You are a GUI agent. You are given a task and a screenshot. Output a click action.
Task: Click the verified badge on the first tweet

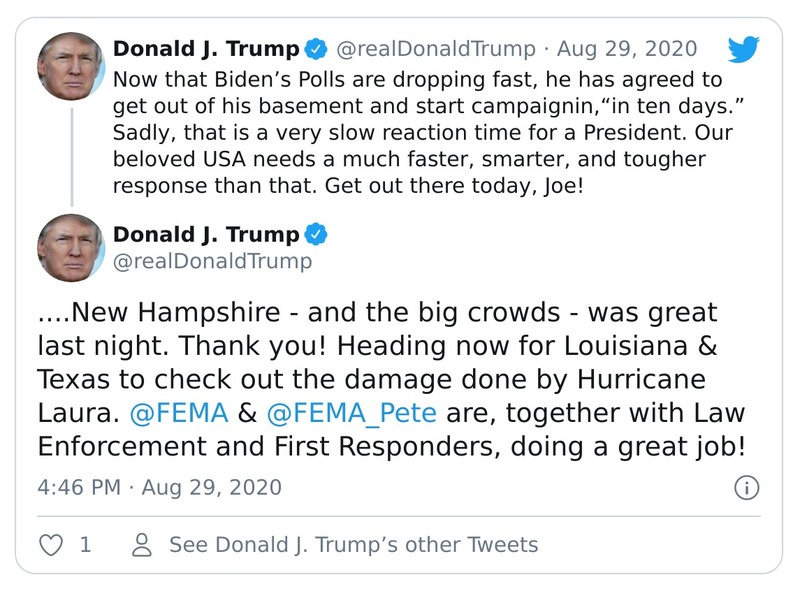(317, 46)
